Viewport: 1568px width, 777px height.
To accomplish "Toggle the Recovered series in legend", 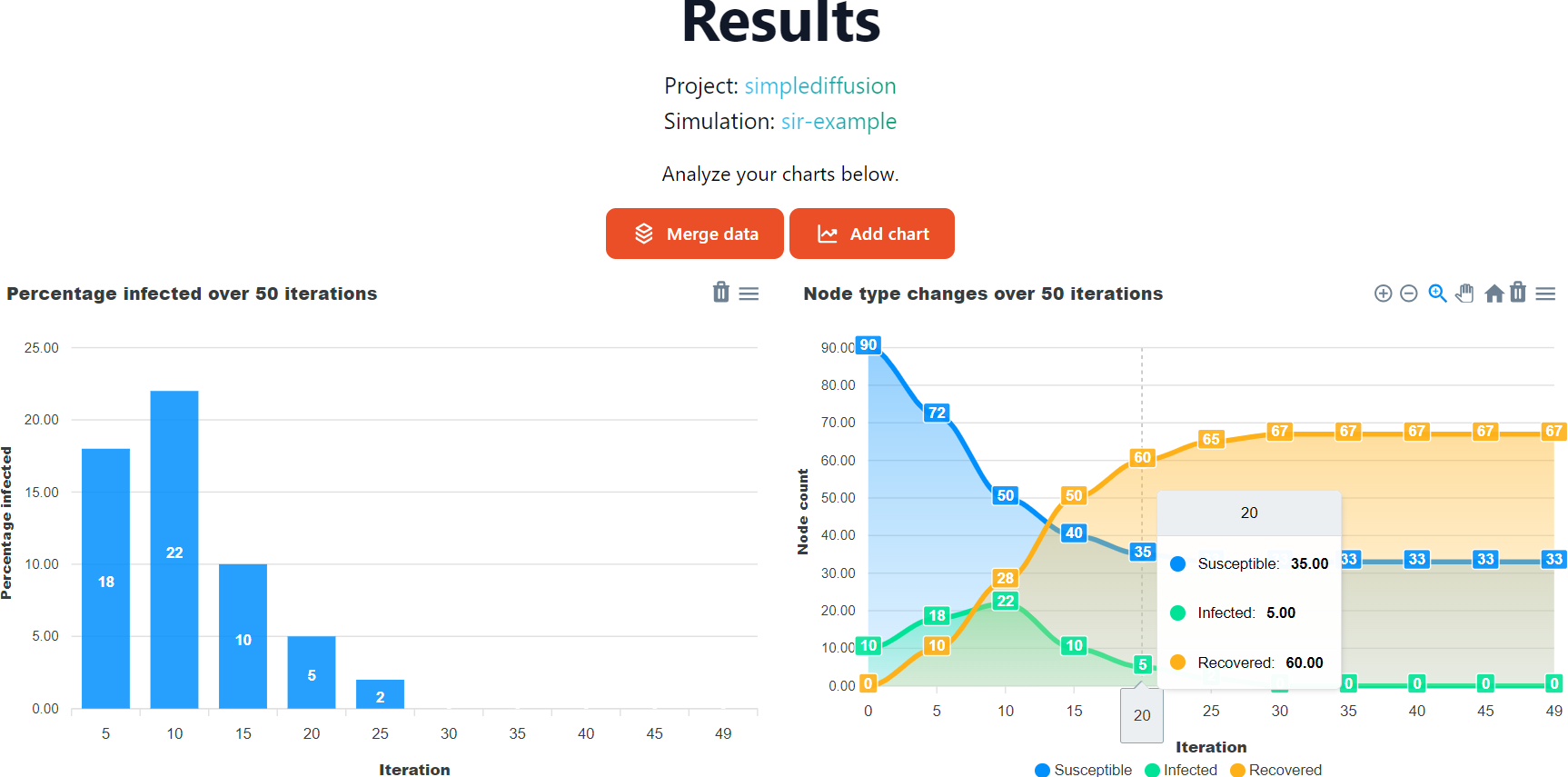I will (x=1275, y=770).
